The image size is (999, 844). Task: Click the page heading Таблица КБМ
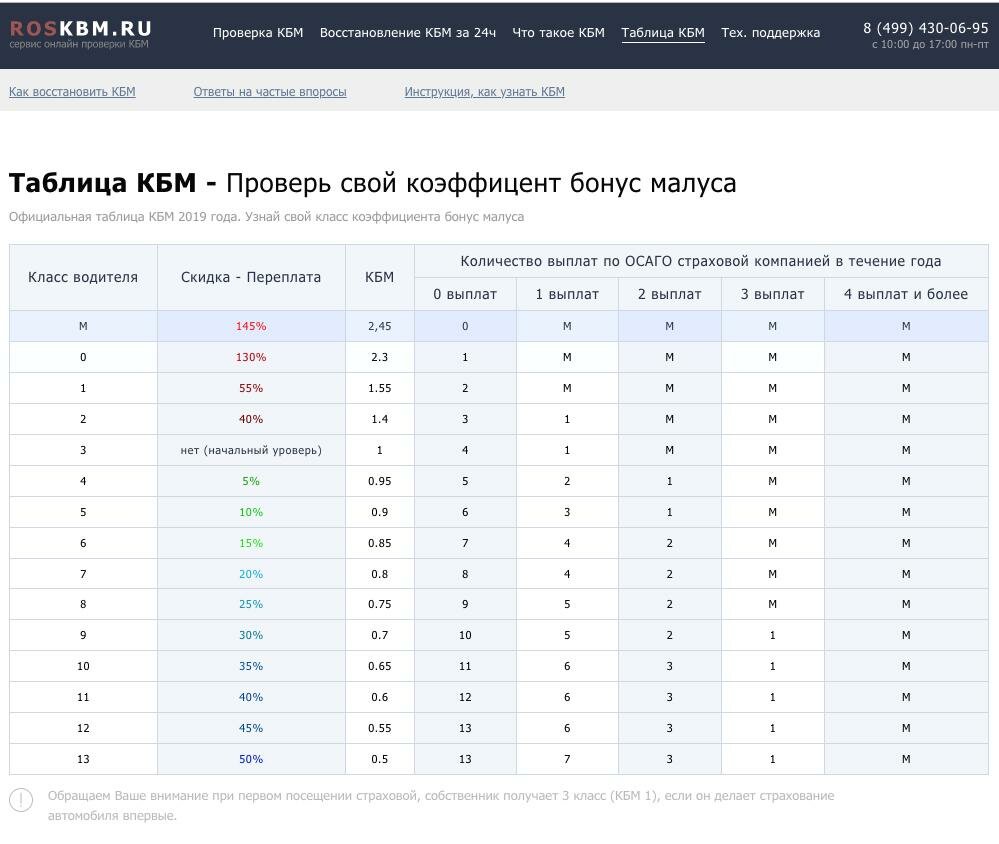(112, 184)
